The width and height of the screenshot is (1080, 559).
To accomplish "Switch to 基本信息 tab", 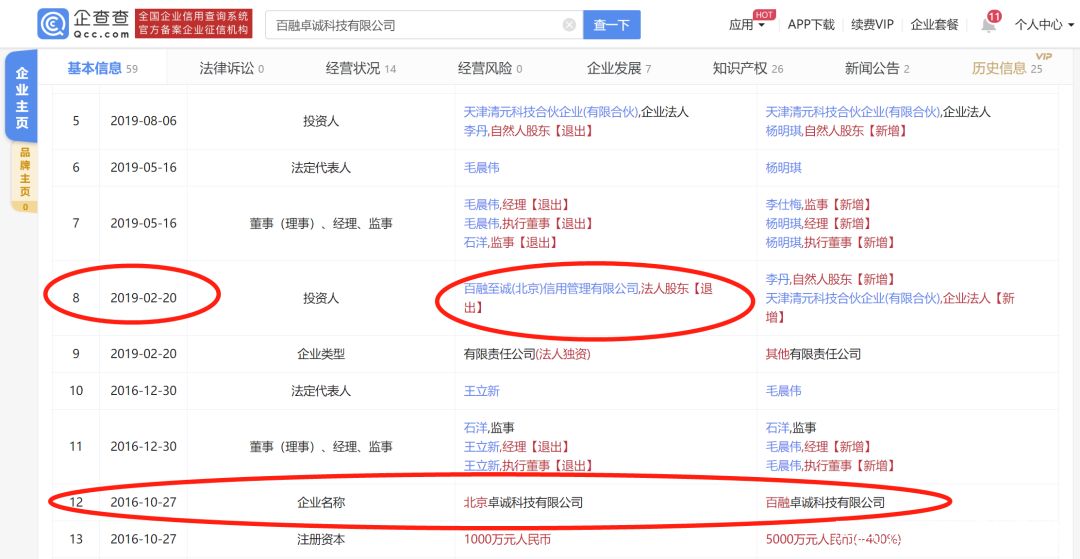I will (103, 67).
